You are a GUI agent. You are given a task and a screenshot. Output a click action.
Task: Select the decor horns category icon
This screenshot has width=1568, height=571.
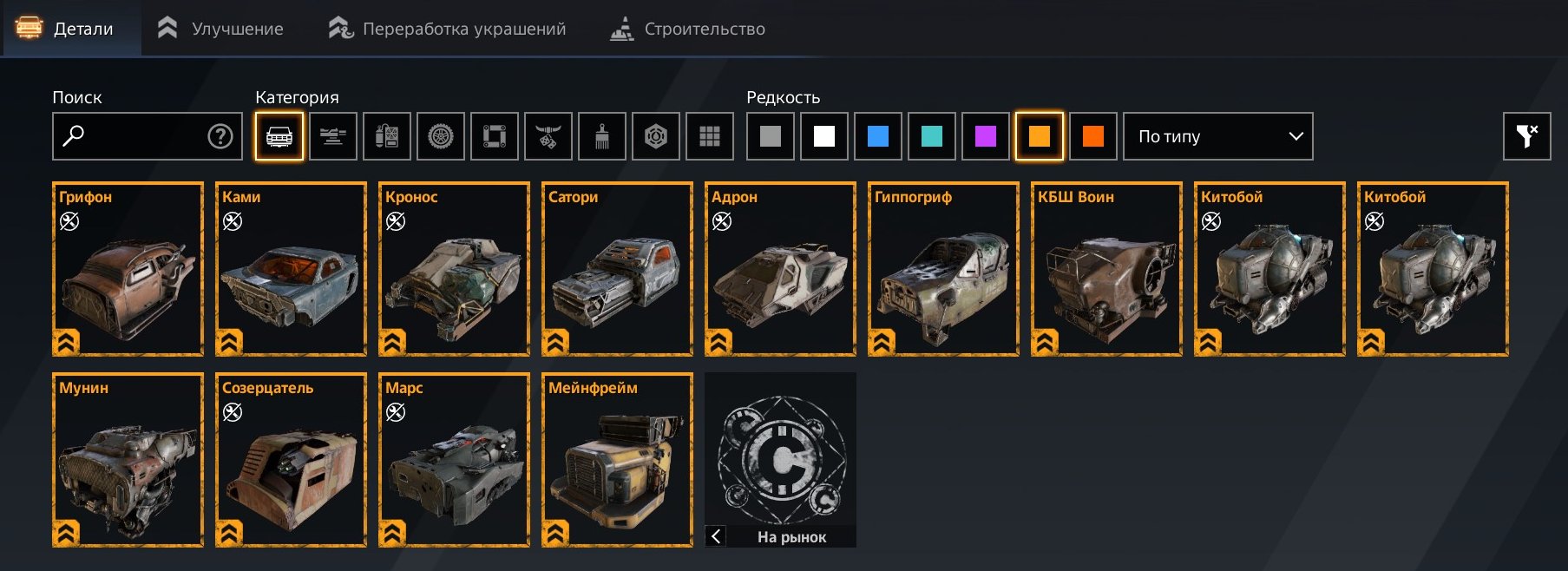pyautogui.click(x=548, y=136)
